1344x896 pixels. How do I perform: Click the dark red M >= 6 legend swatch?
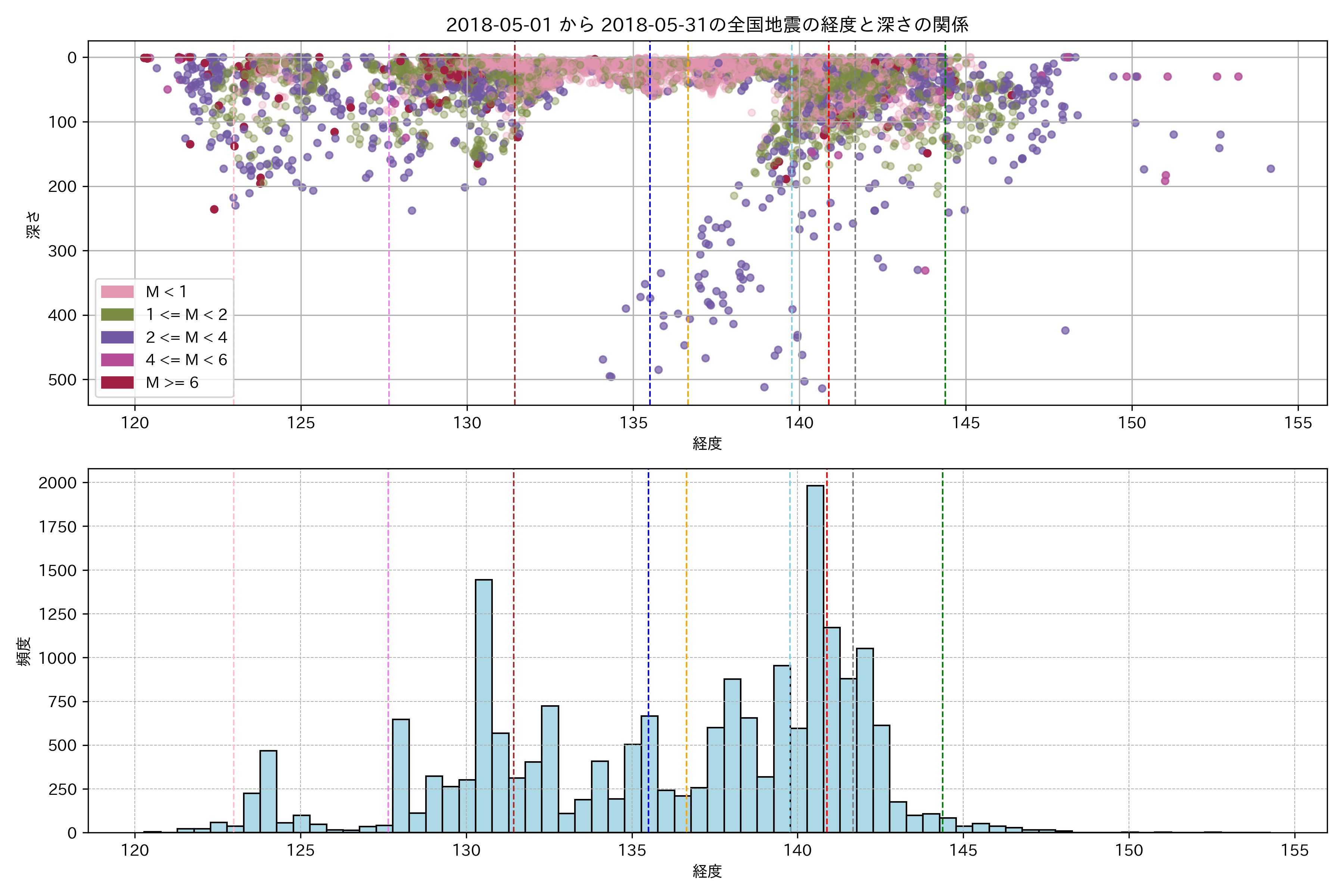[x=117, y=383]
